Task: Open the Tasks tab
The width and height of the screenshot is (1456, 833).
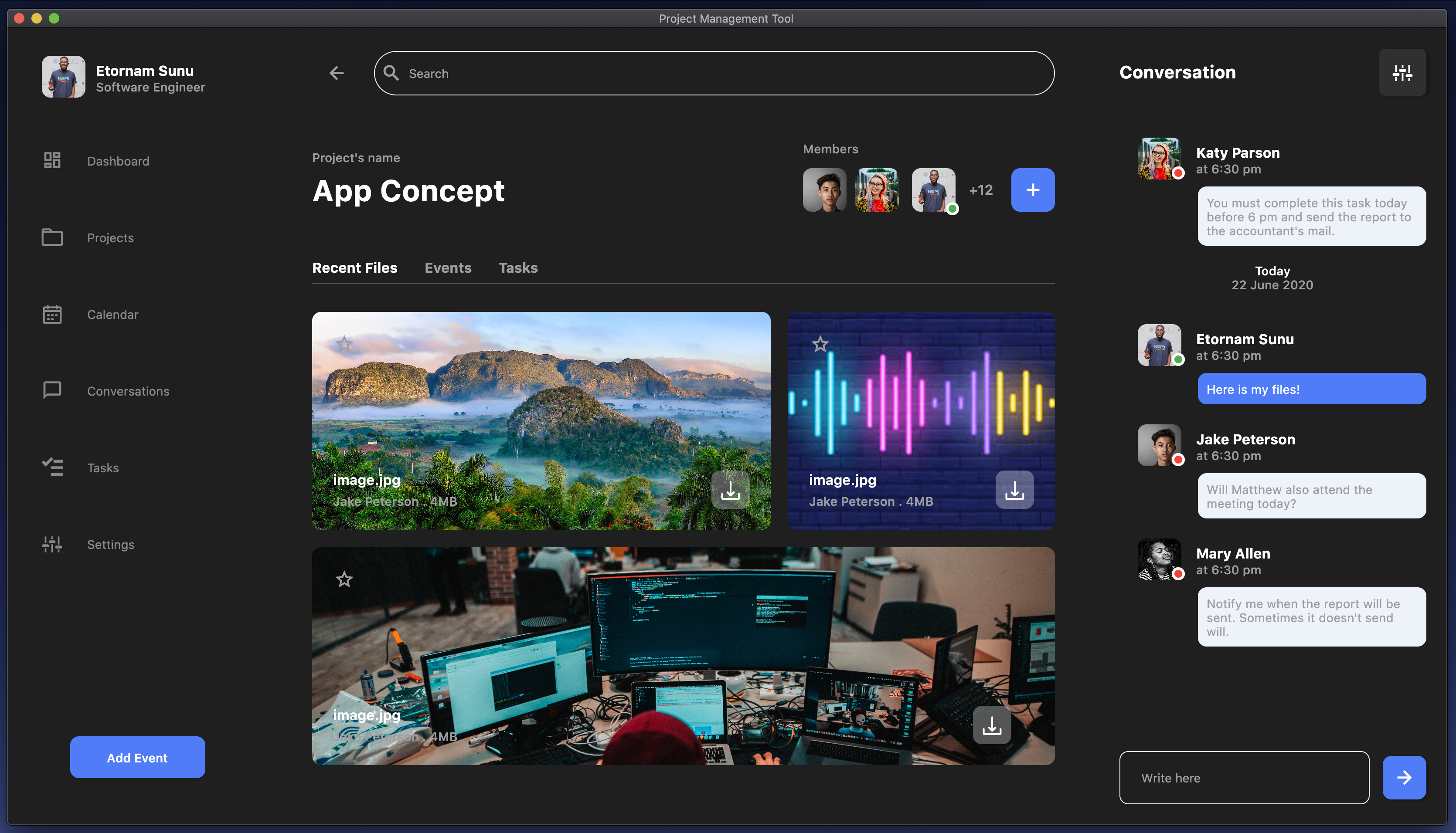Action: [x=518, y=268]
